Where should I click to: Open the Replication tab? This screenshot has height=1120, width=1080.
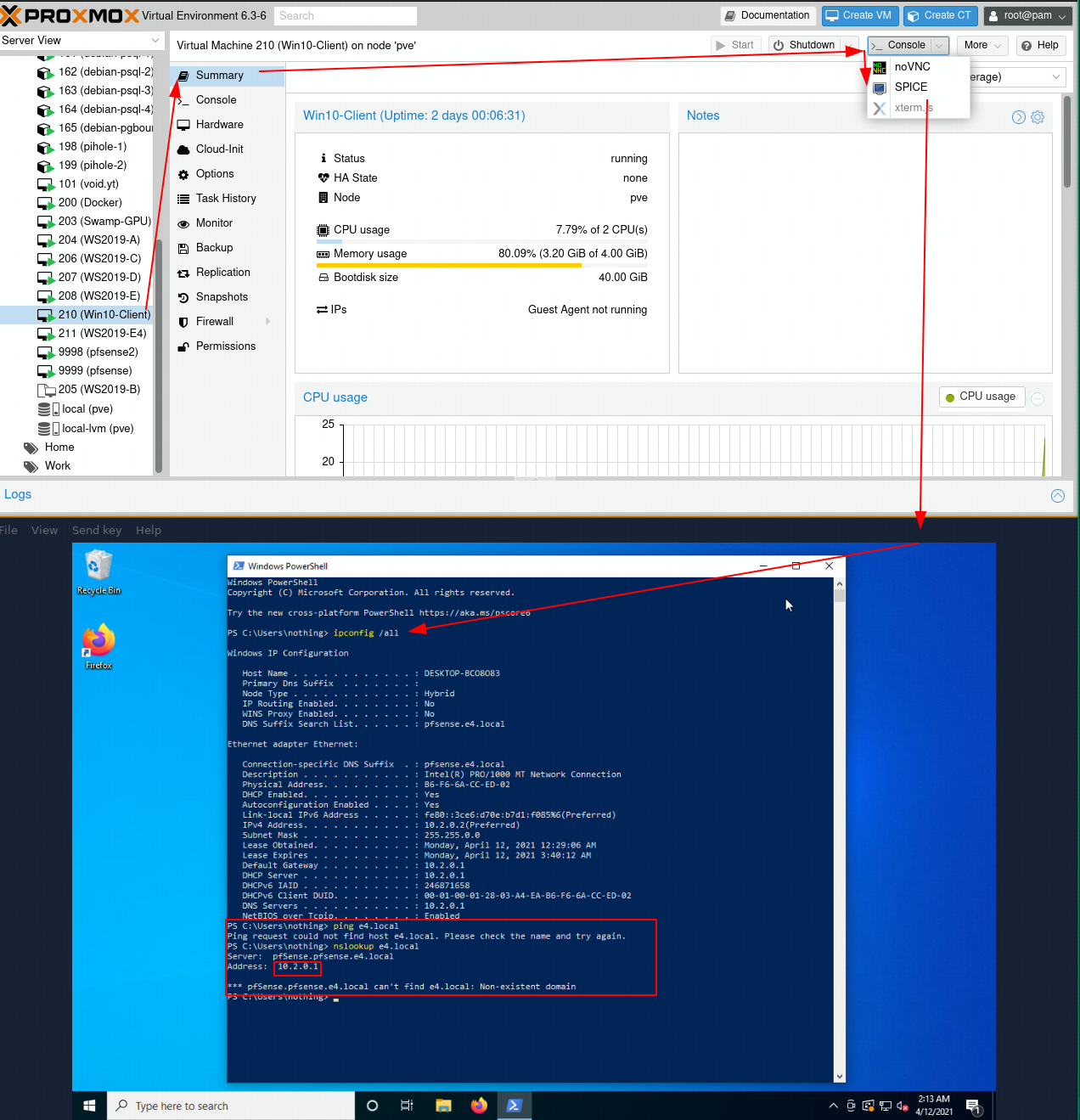pyautogui.click(x=228, y=273)
